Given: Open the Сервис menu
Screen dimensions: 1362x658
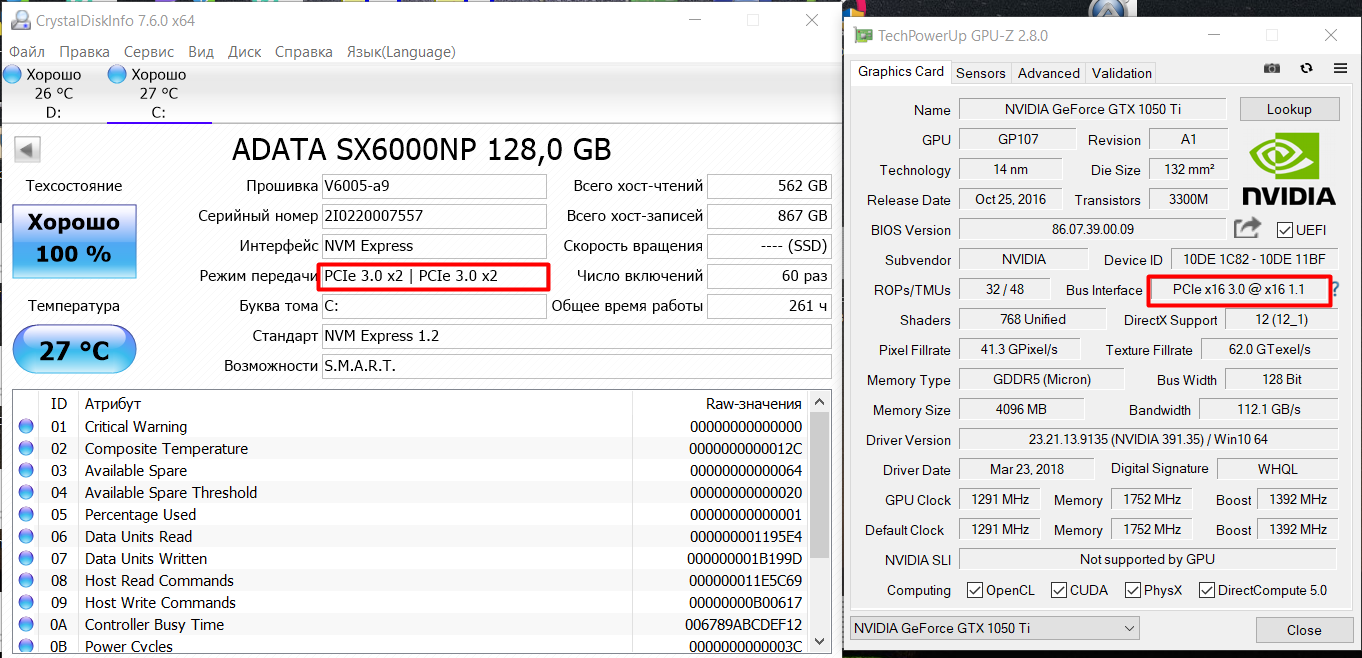Looking at the screenshot, I should [149, 52].
